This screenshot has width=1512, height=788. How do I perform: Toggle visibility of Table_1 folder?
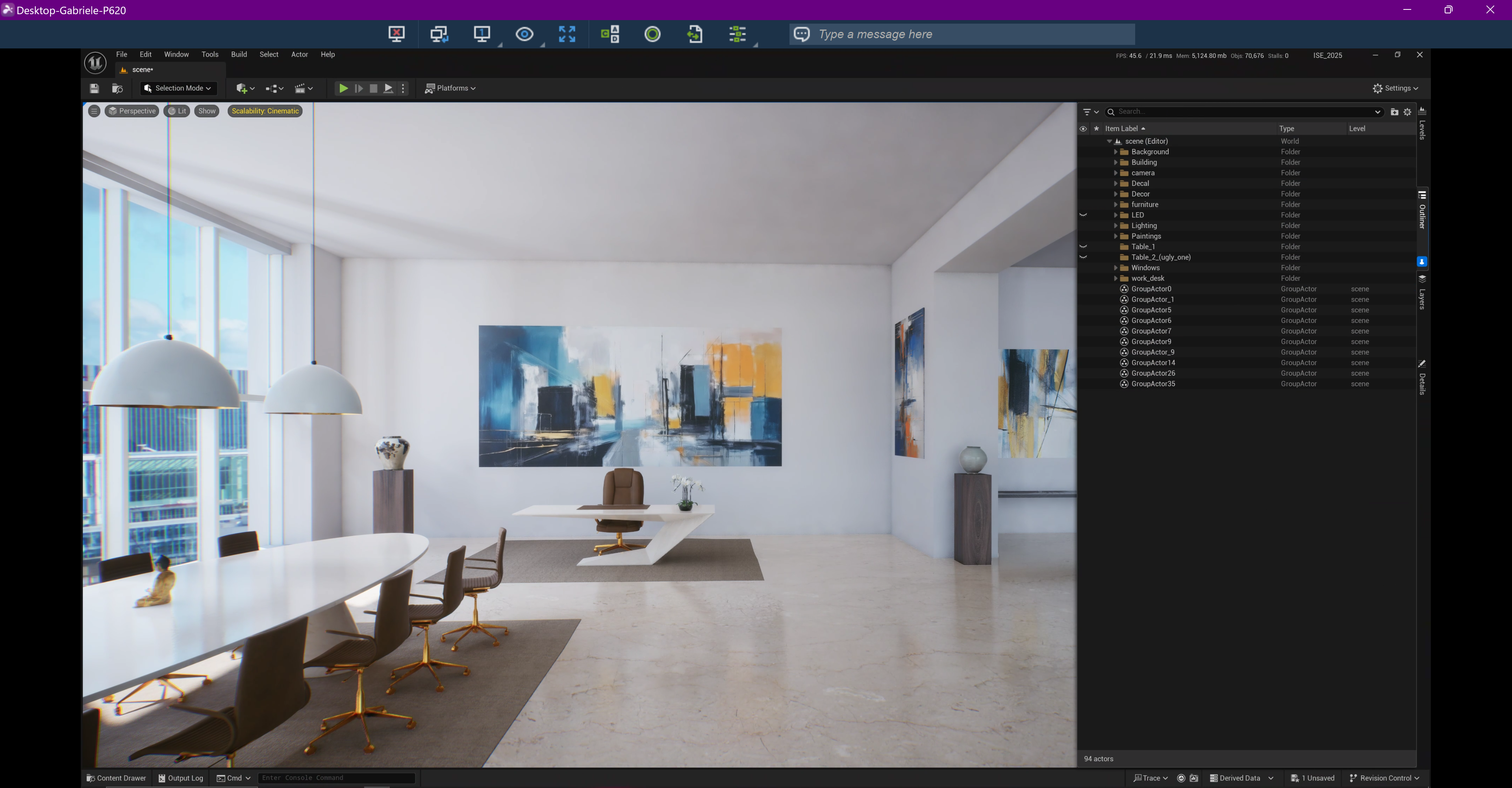1084,247
